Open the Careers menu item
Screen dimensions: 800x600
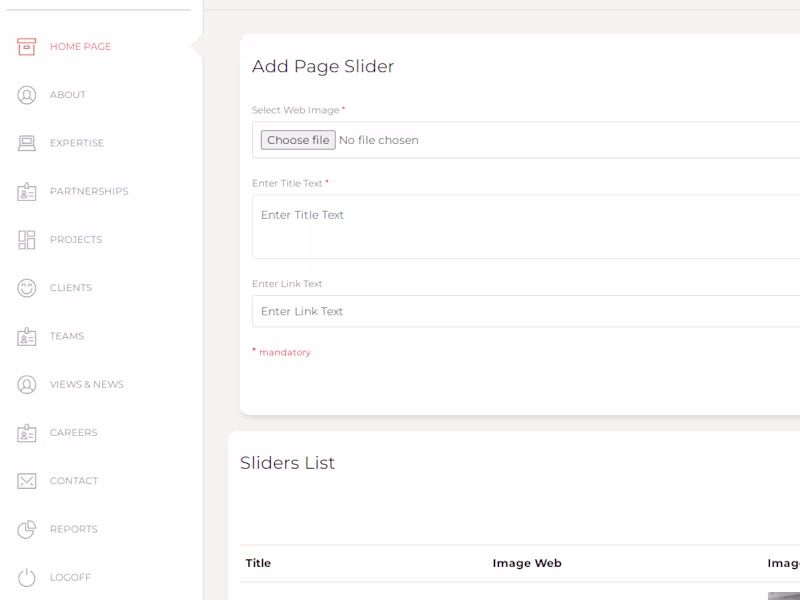point(74,433)
